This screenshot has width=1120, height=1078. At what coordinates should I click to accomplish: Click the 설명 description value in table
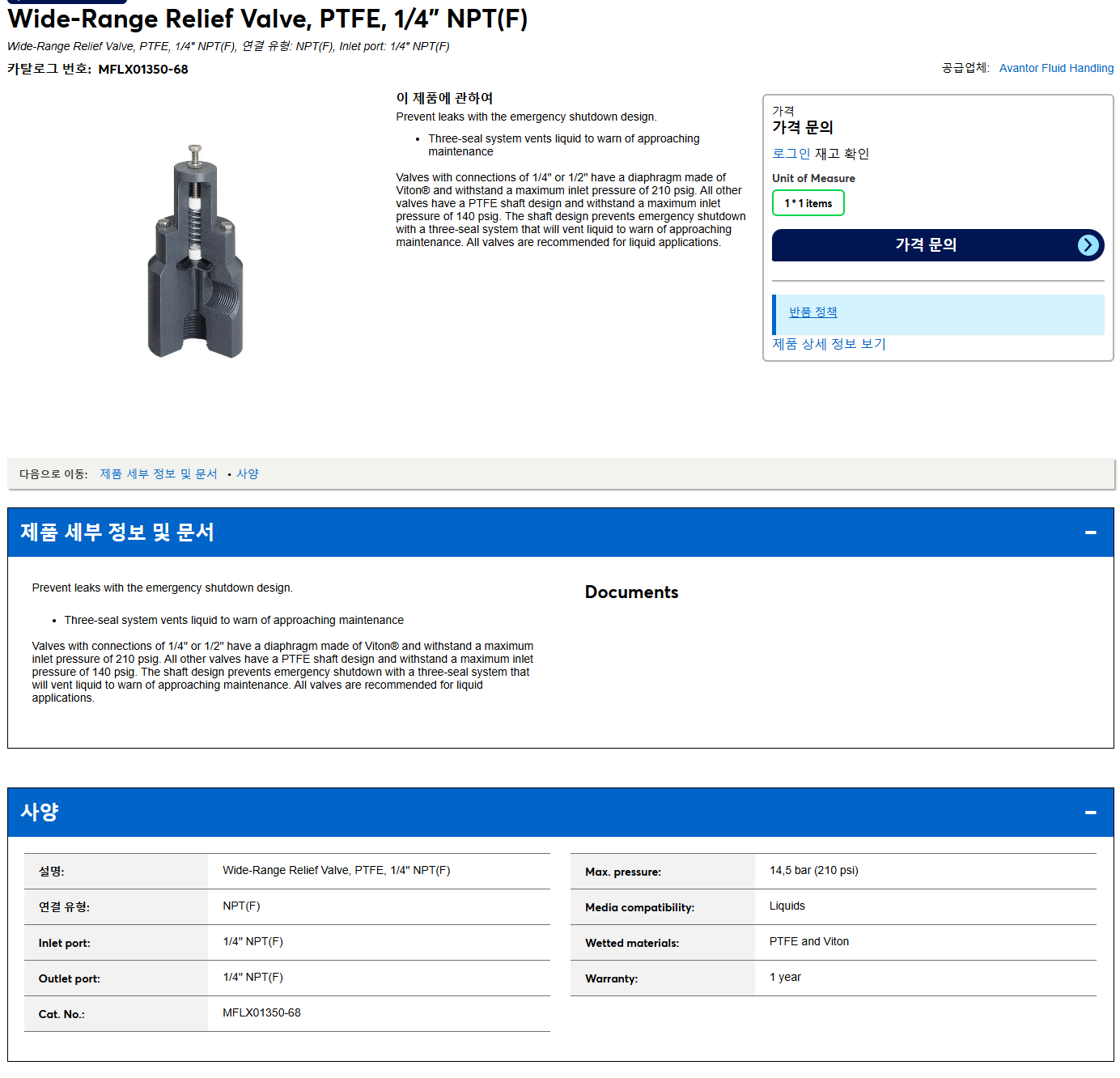336,870
